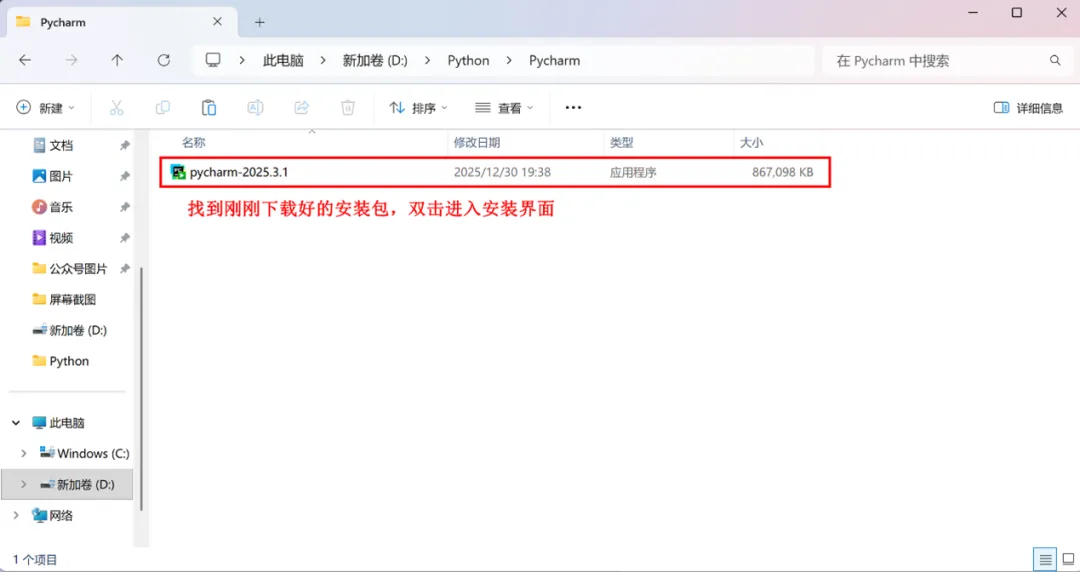
Task: Sort by the 类型 column header
Action: pos(621,143)
